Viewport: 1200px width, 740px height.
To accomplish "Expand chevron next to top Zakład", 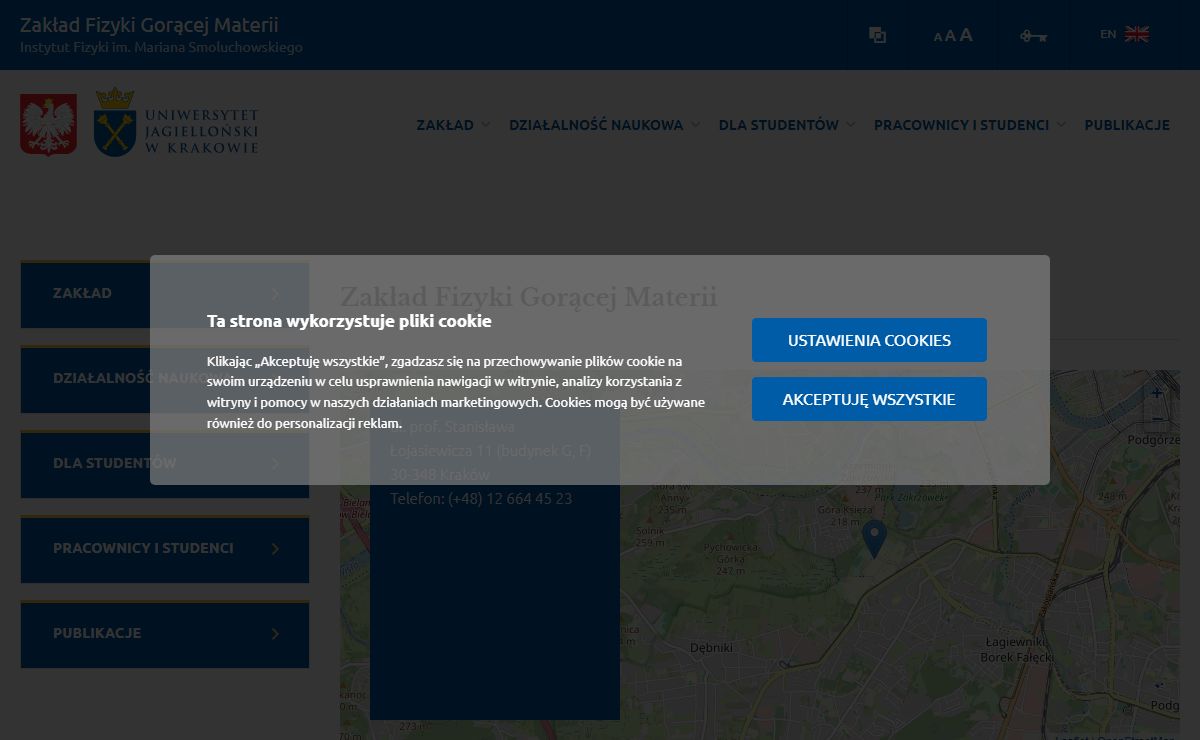I will coord(485,125).
